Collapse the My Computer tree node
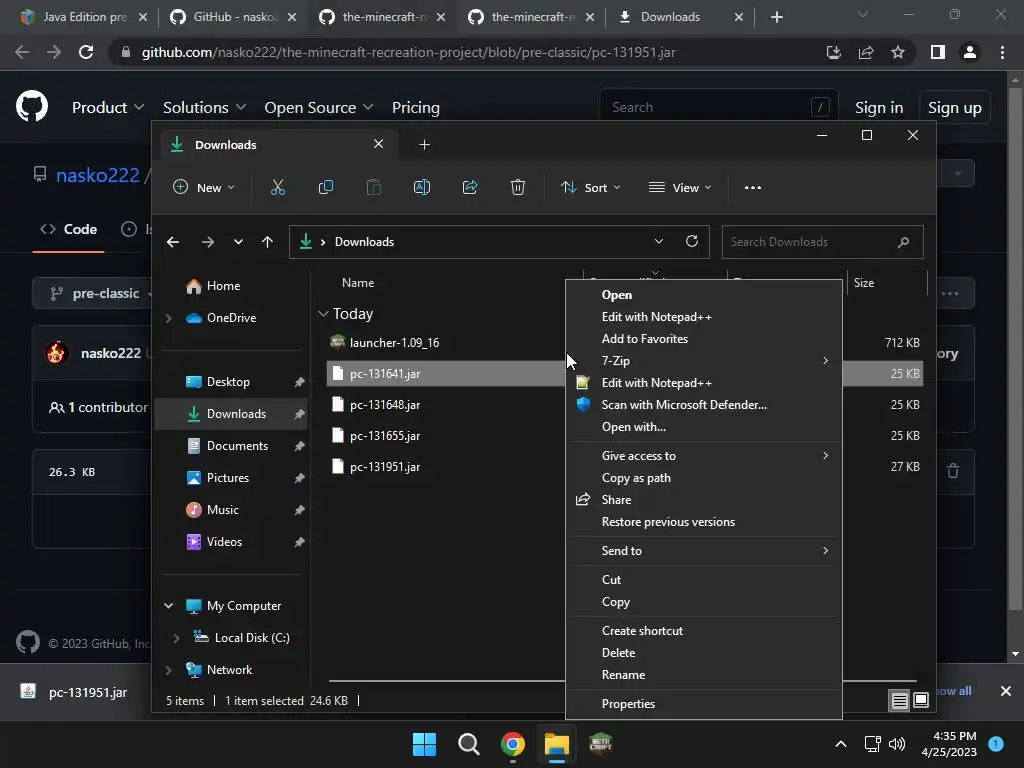This screenshot has width=1024, height=768. click(168, 606)
